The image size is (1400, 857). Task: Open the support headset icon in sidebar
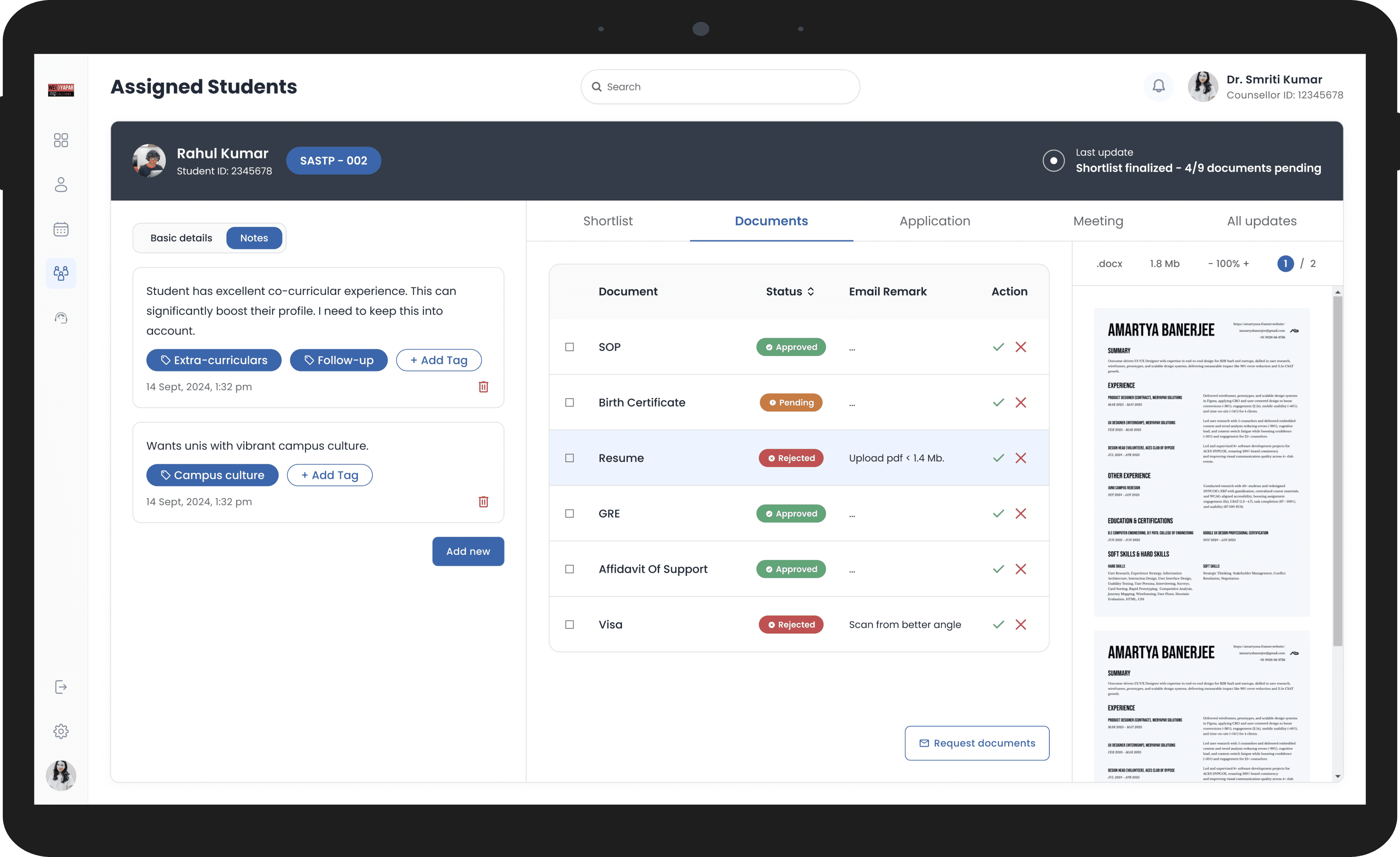(61, 318)
